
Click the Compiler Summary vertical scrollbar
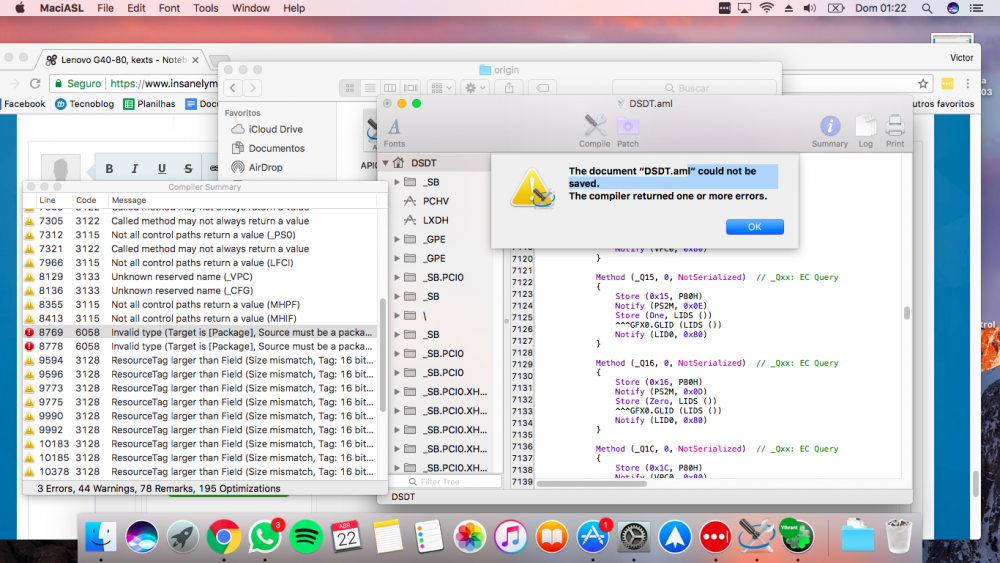[x=383, y=356]
